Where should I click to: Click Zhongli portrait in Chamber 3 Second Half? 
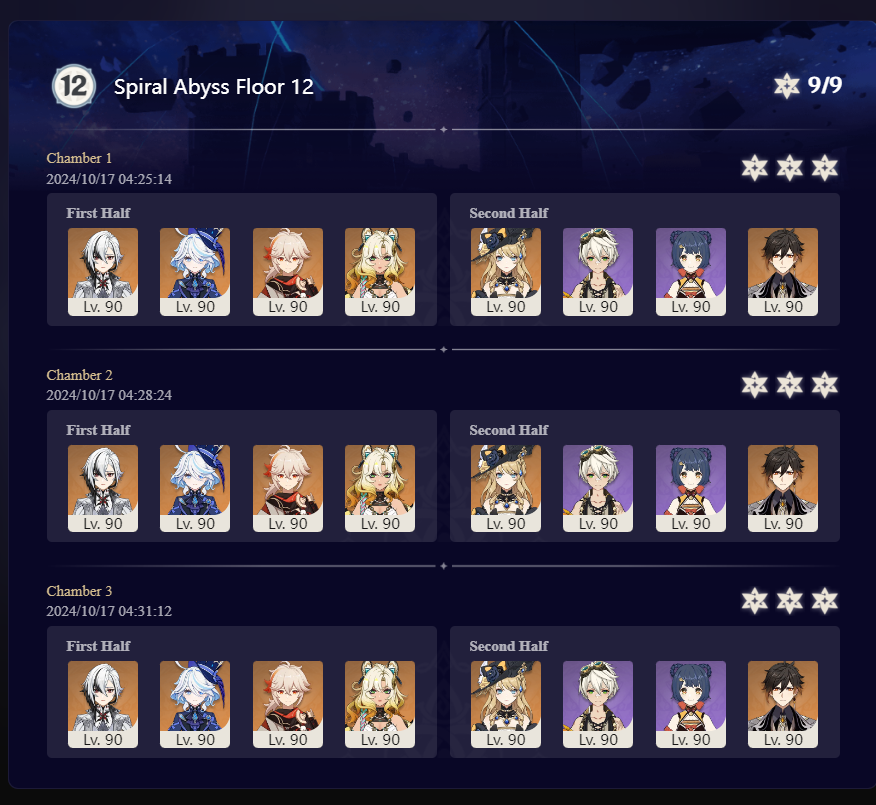coord(783,704)
